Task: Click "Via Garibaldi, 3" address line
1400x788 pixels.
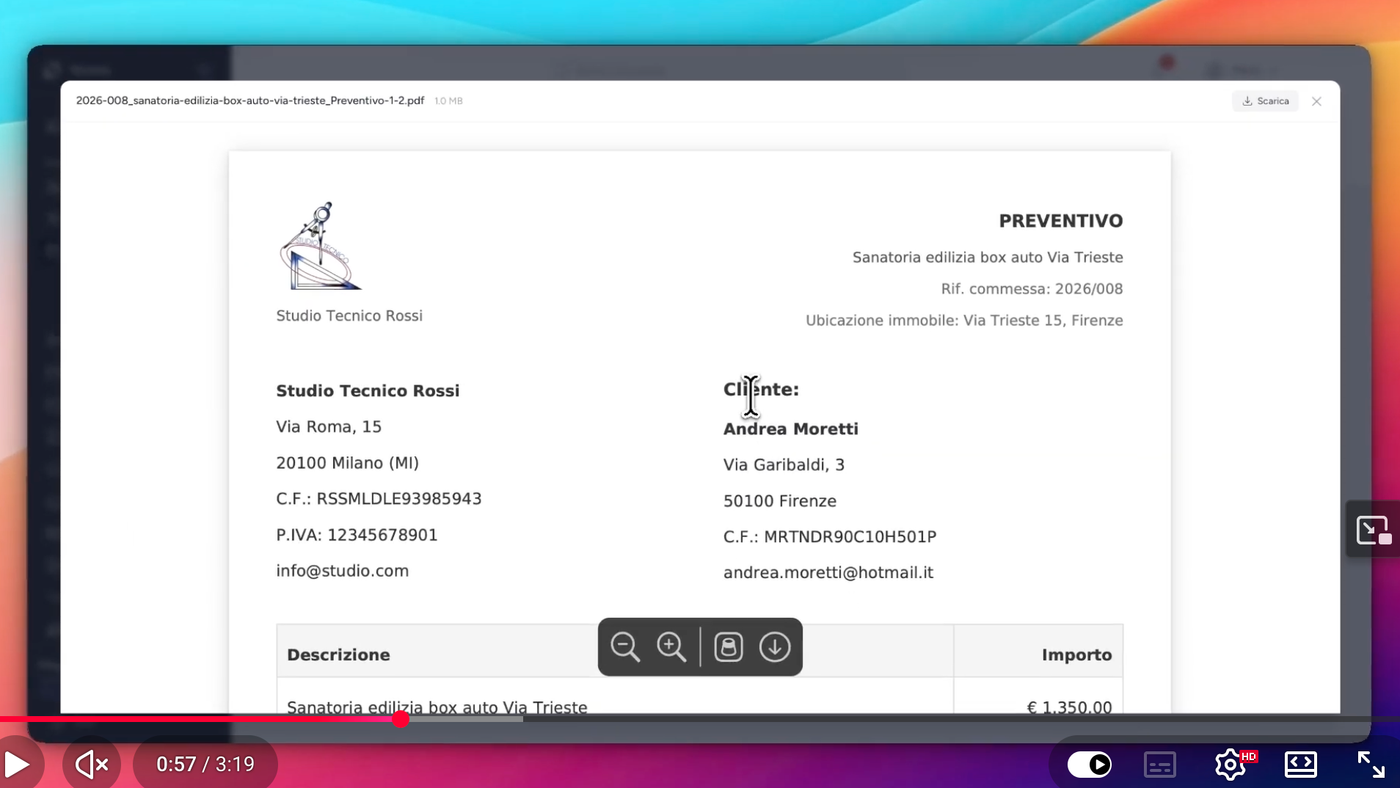Action: pos(784,465)
